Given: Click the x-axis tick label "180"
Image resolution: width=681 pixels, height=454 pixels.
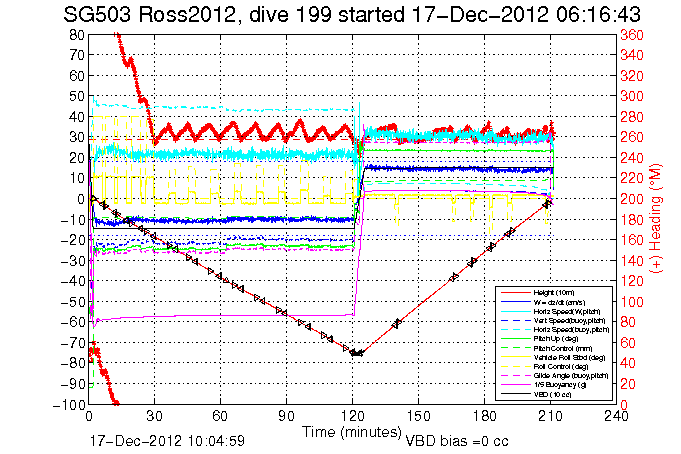Looking at the screenshot, I should (485, 416).
